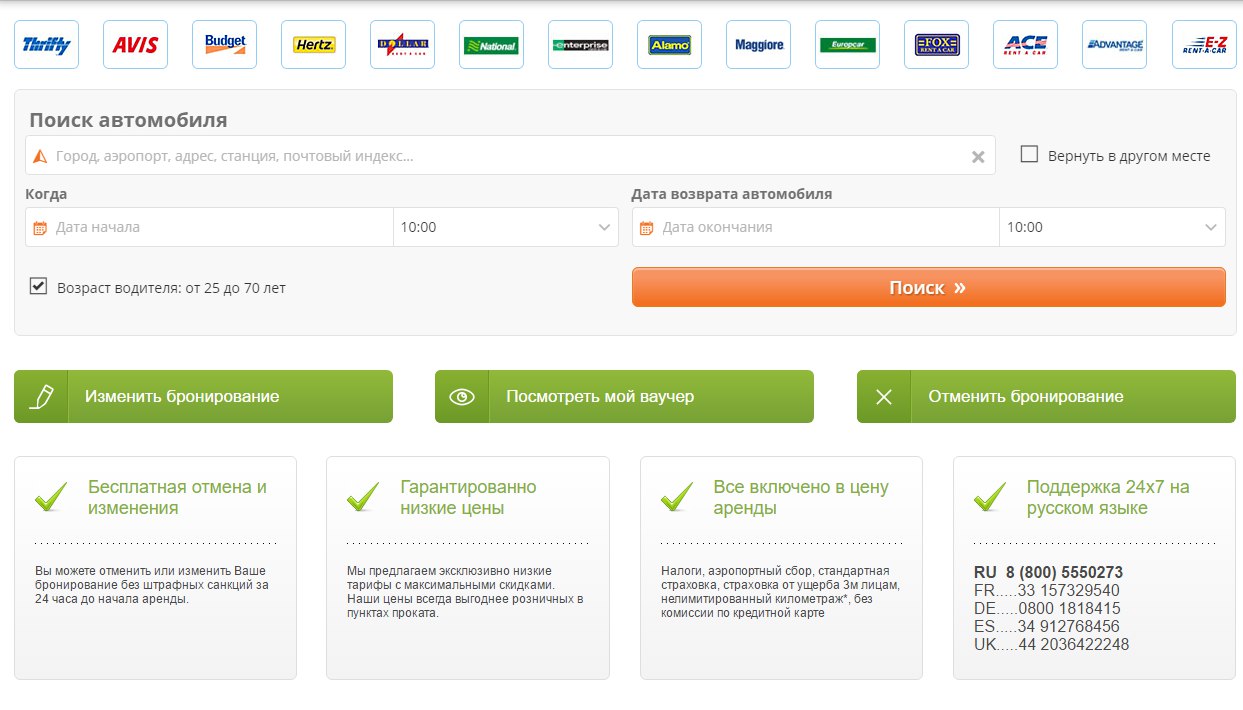Screen dimensions: 1243x710
Task: Click Отменить бронирование button
Action: coord(1046,397)
